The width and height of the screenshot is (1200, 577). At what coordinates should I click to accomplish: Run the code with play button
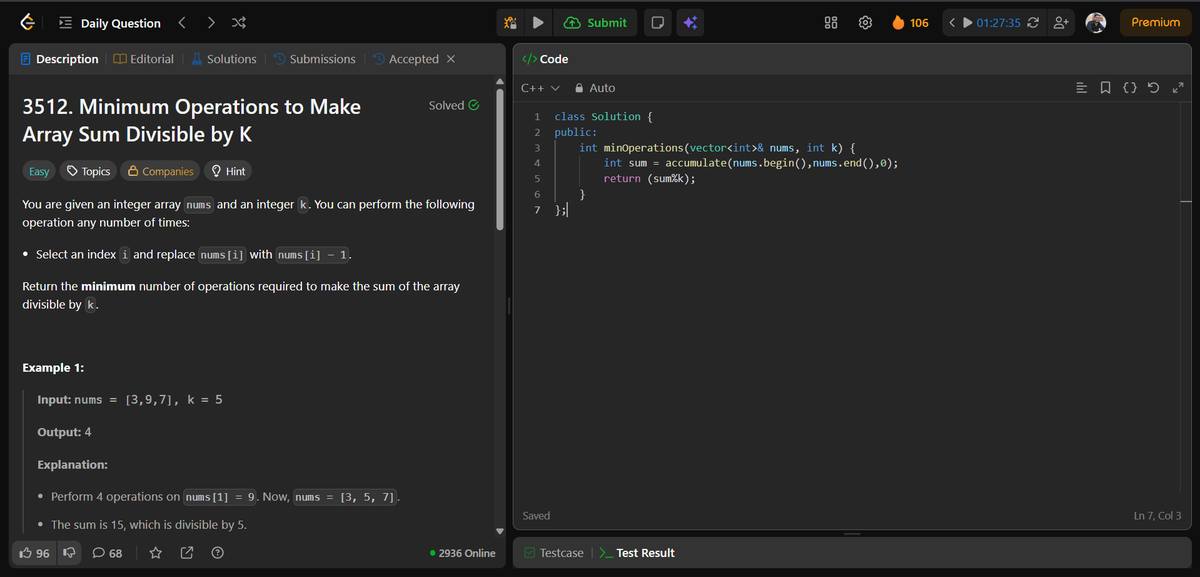(x=538, y=23)
